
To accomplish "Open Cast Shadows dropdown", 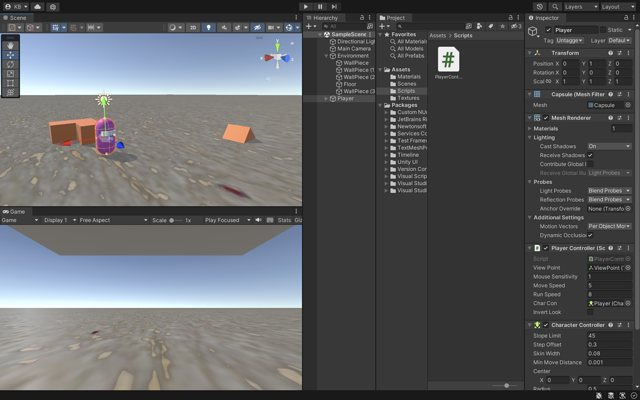I will pos(609,147).
